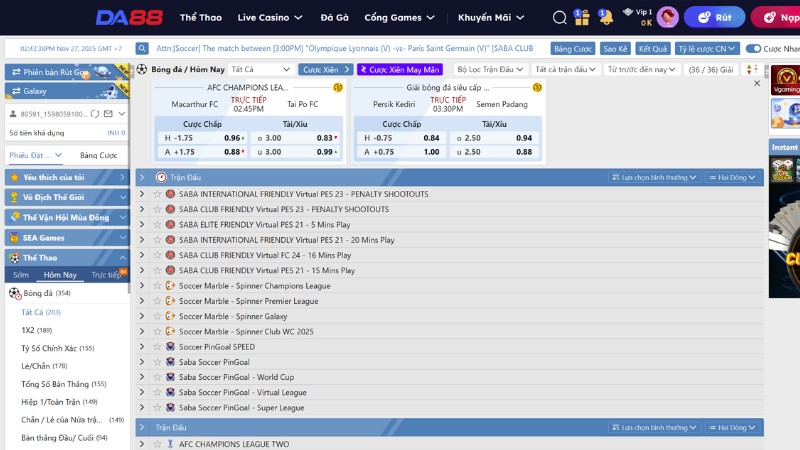Click the SEA Games badge icon
Image resolution: width=800 pixels, height=450 pixels.
[14, 238]
